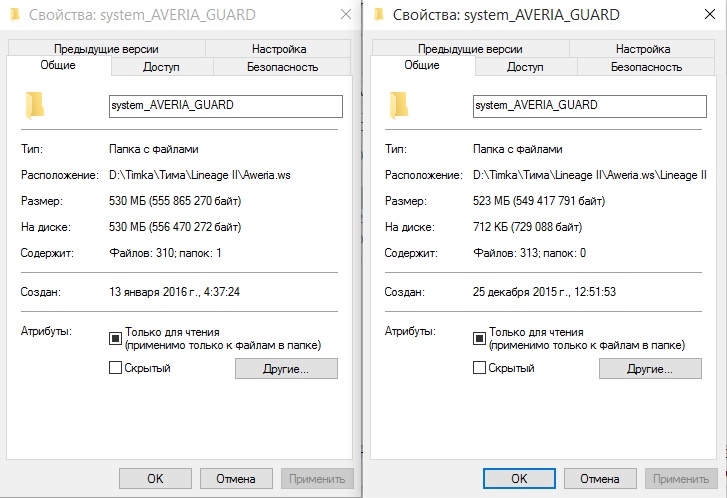The height and width of the screenshot is (498, 727).
Task: Select 'Общие' tab in the right dialog
Action: 422,65
